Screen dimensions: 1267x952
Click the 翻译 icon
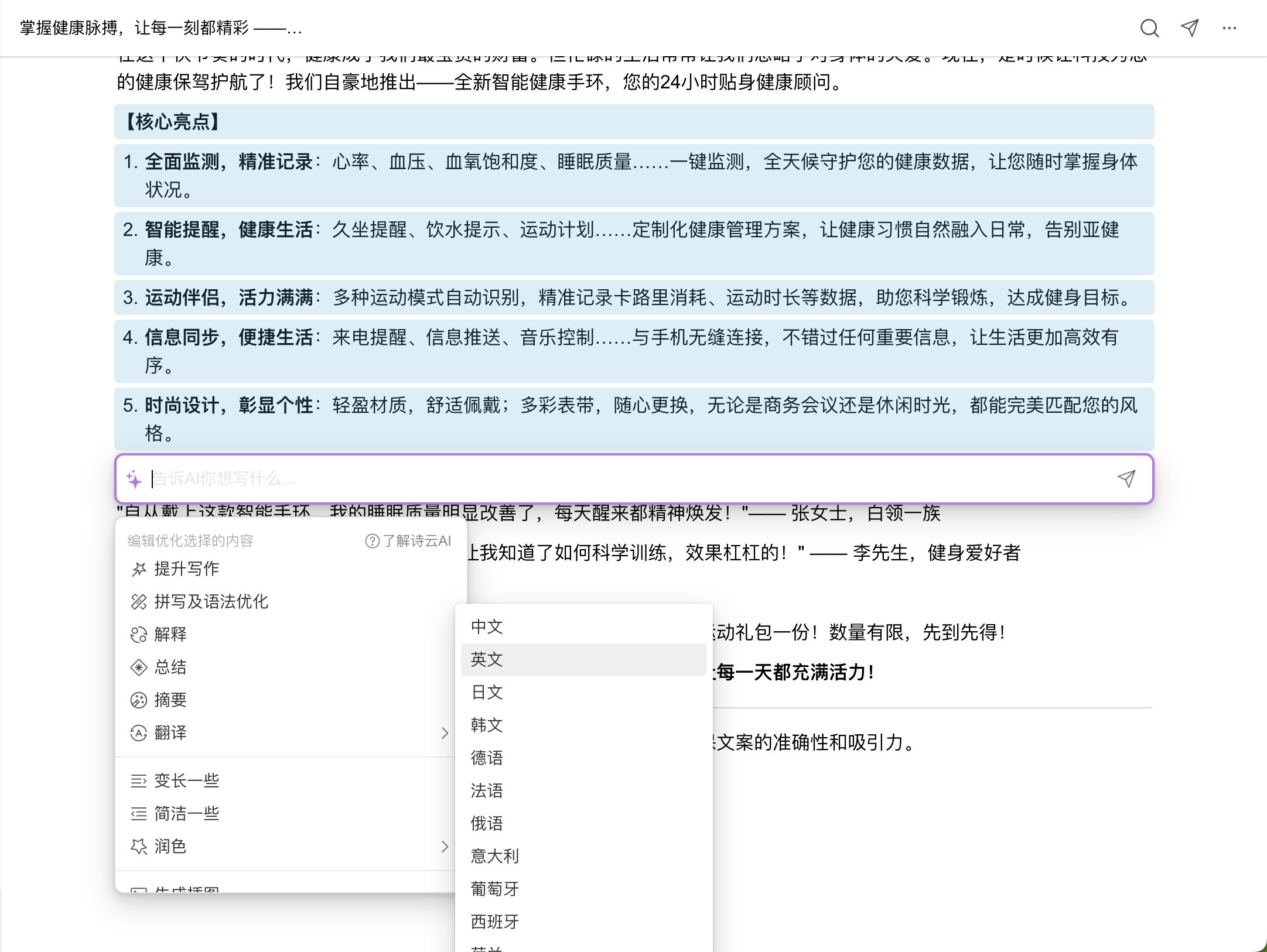pos(139,732)
